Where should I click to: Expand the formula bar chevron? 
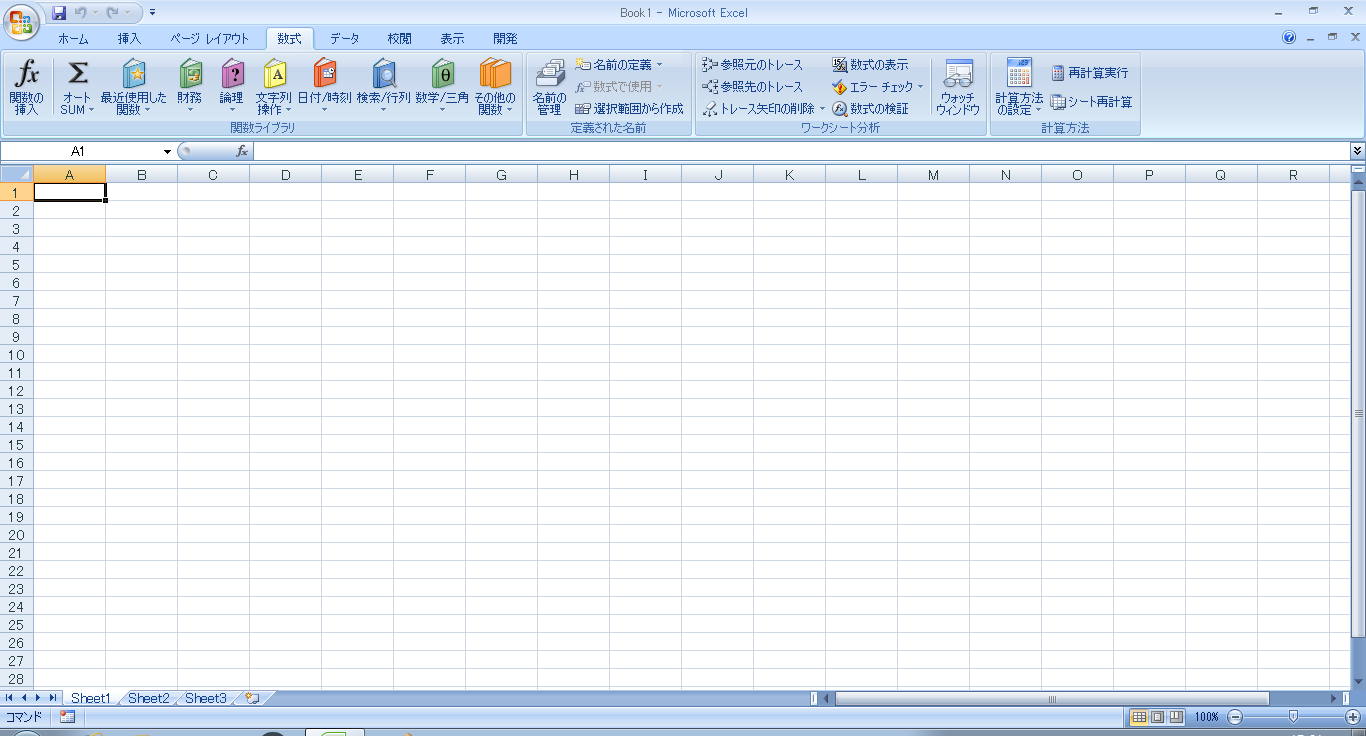tap(1357, 150)
